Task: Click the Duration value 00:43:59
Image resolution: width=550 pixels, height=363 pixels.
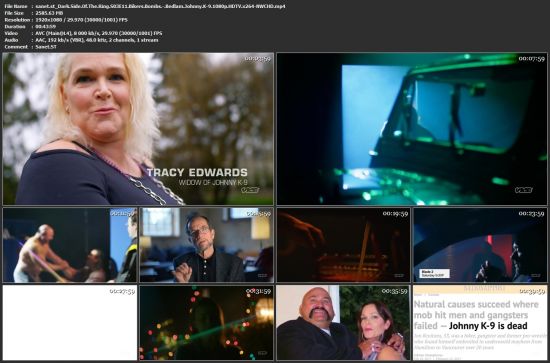Action: (x=45, y=26)
